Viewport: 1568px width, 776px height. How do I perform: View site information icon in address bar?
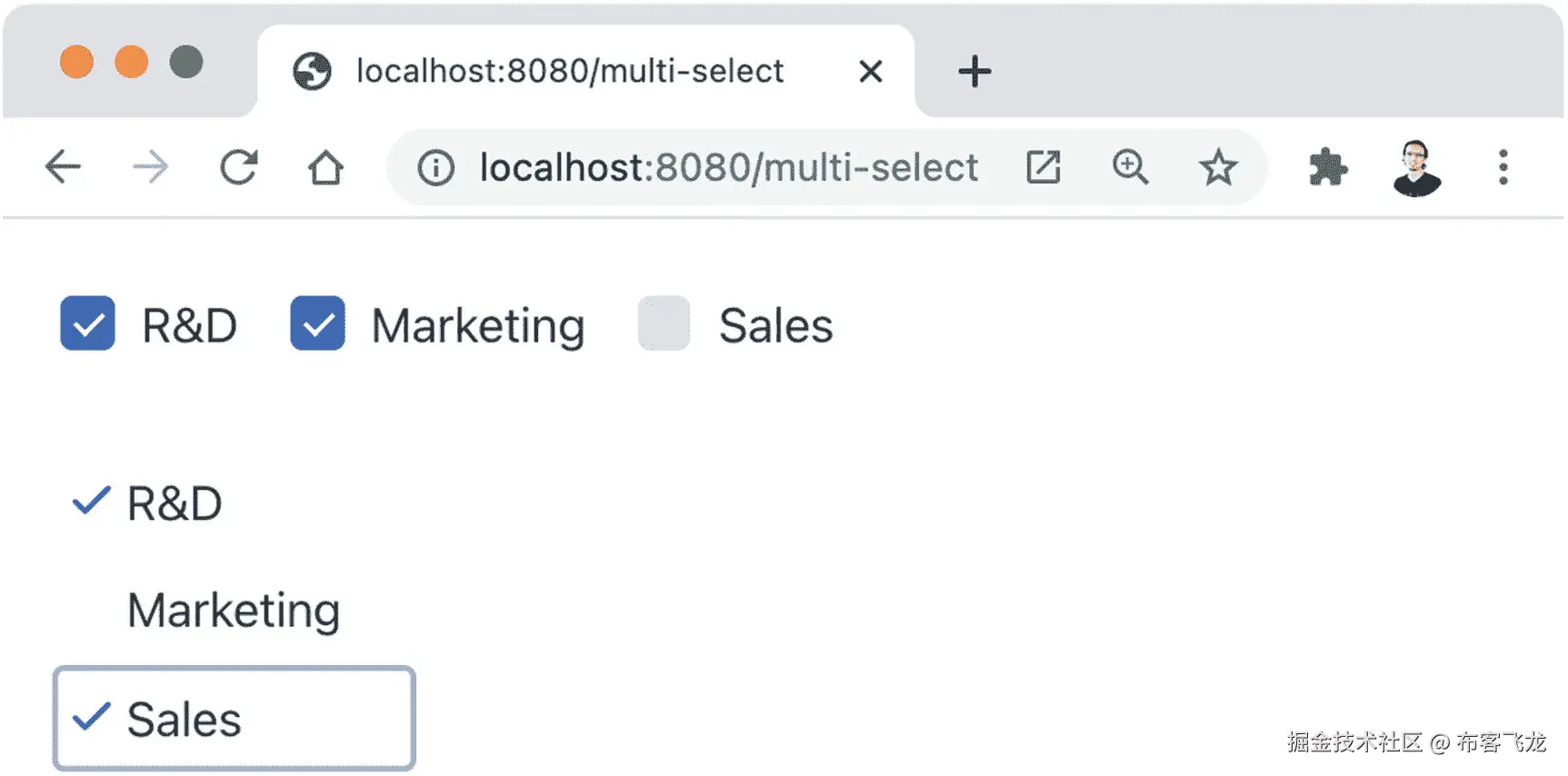tap(436, 168)
